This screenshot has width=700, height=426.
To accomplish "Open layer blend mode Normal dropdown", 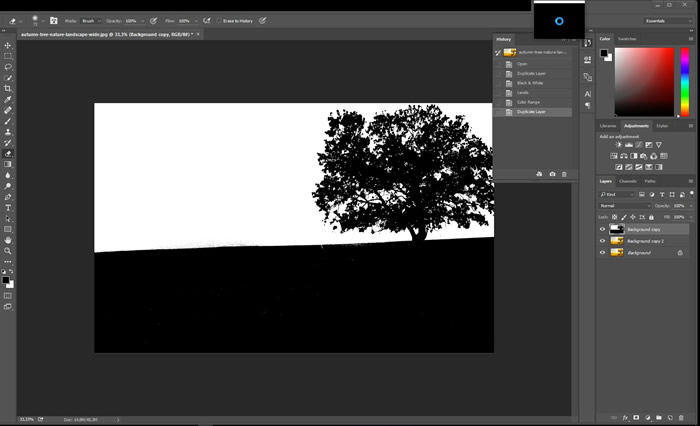I will [x=625, y=205].
